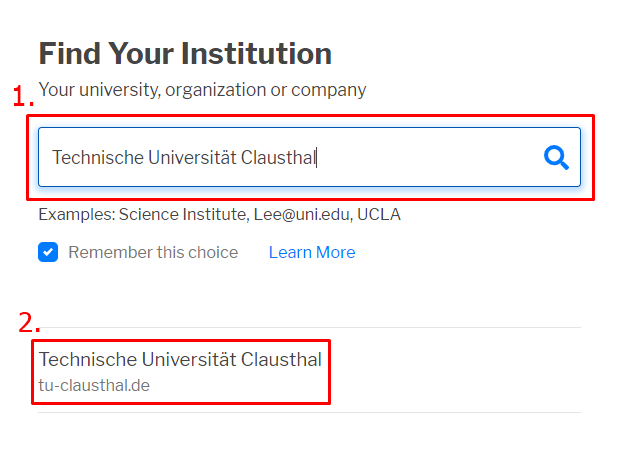This screenshot has width=619, height=454.
Task: Open the Learn More link
Action: coord(311,252)
